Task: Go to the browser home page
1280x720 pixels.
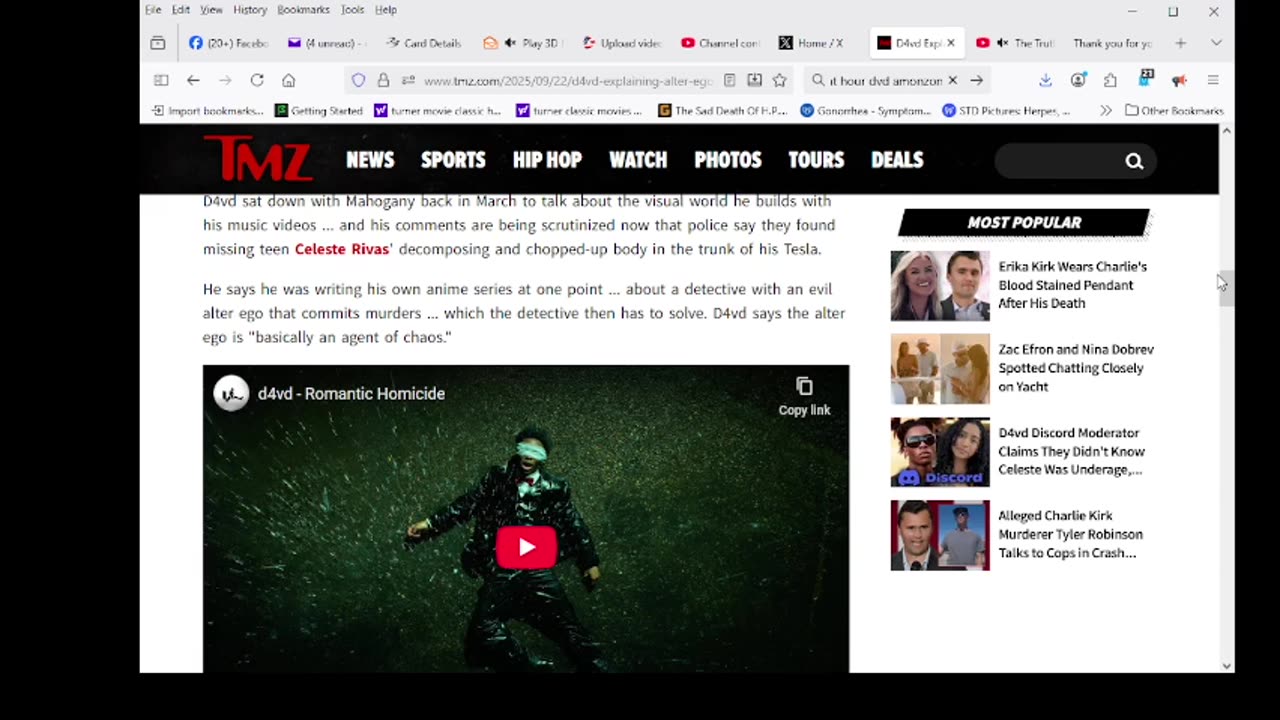Action: click(289, 80)
